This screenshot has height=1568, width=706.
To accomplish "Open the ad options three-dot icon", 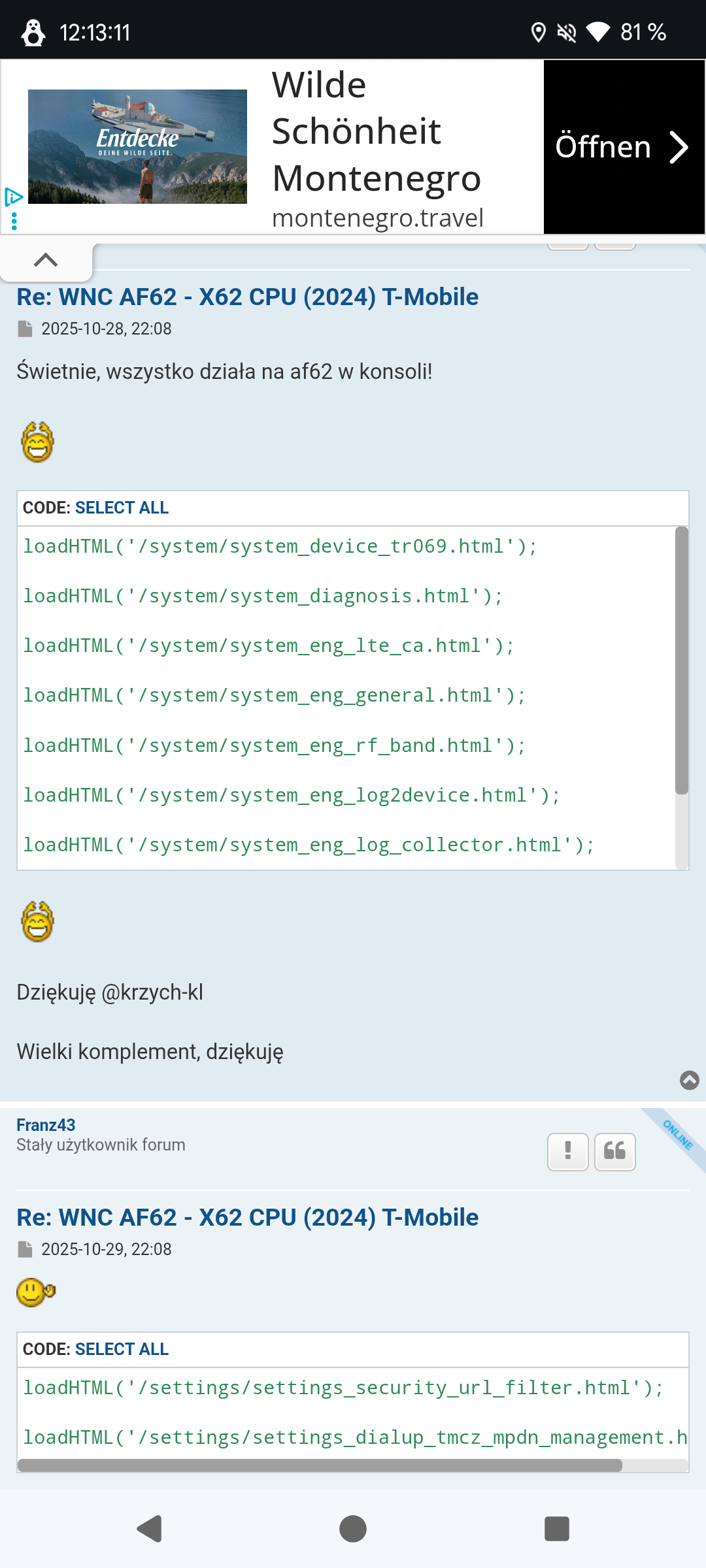I will pyautogui.click(x=14, y=221).
